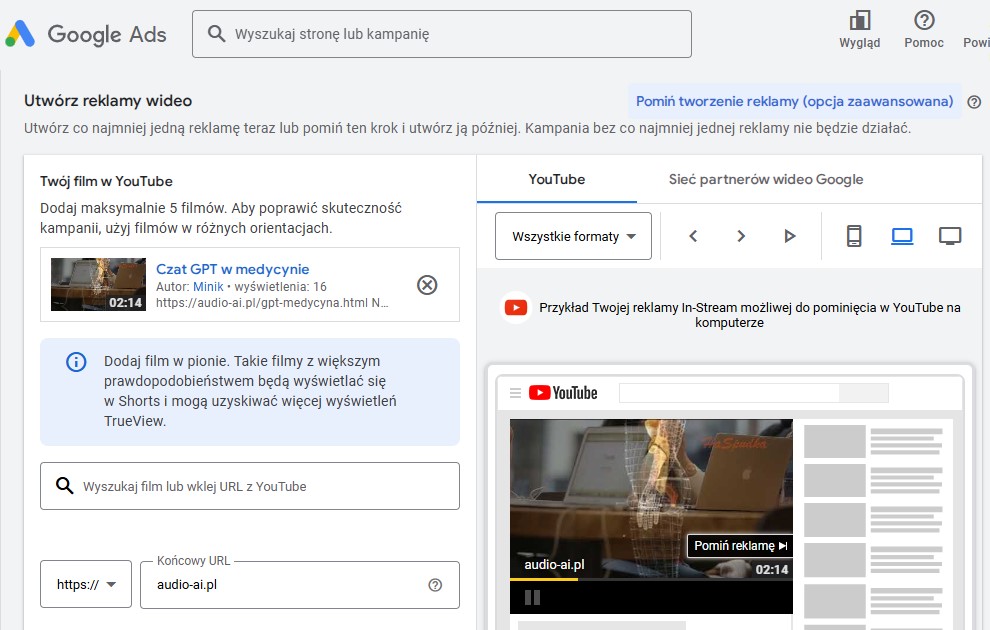Click the Wyszukaj film lub wklej URL field

point(250,486)
